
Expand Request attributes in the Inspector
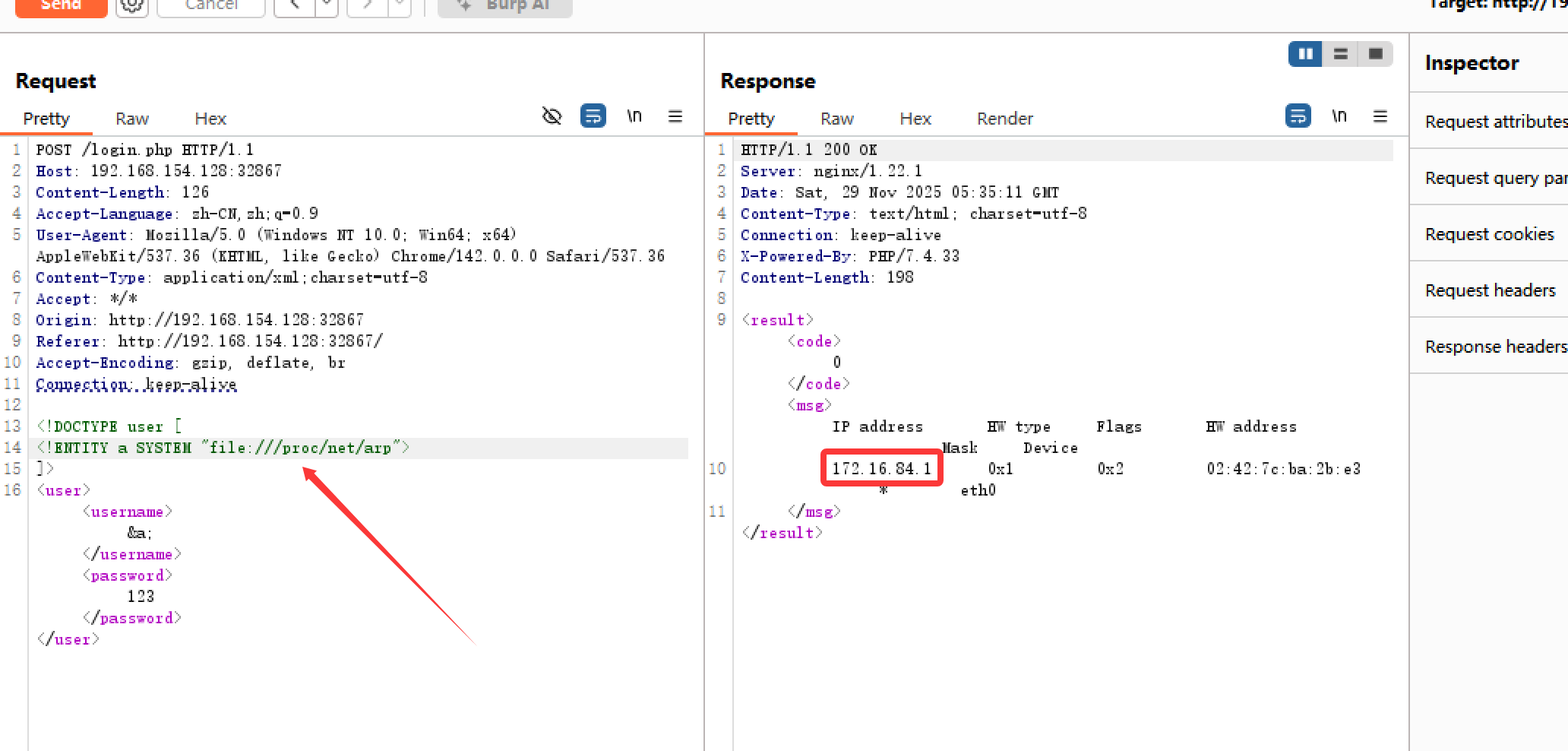click(x=1494, y=122)
